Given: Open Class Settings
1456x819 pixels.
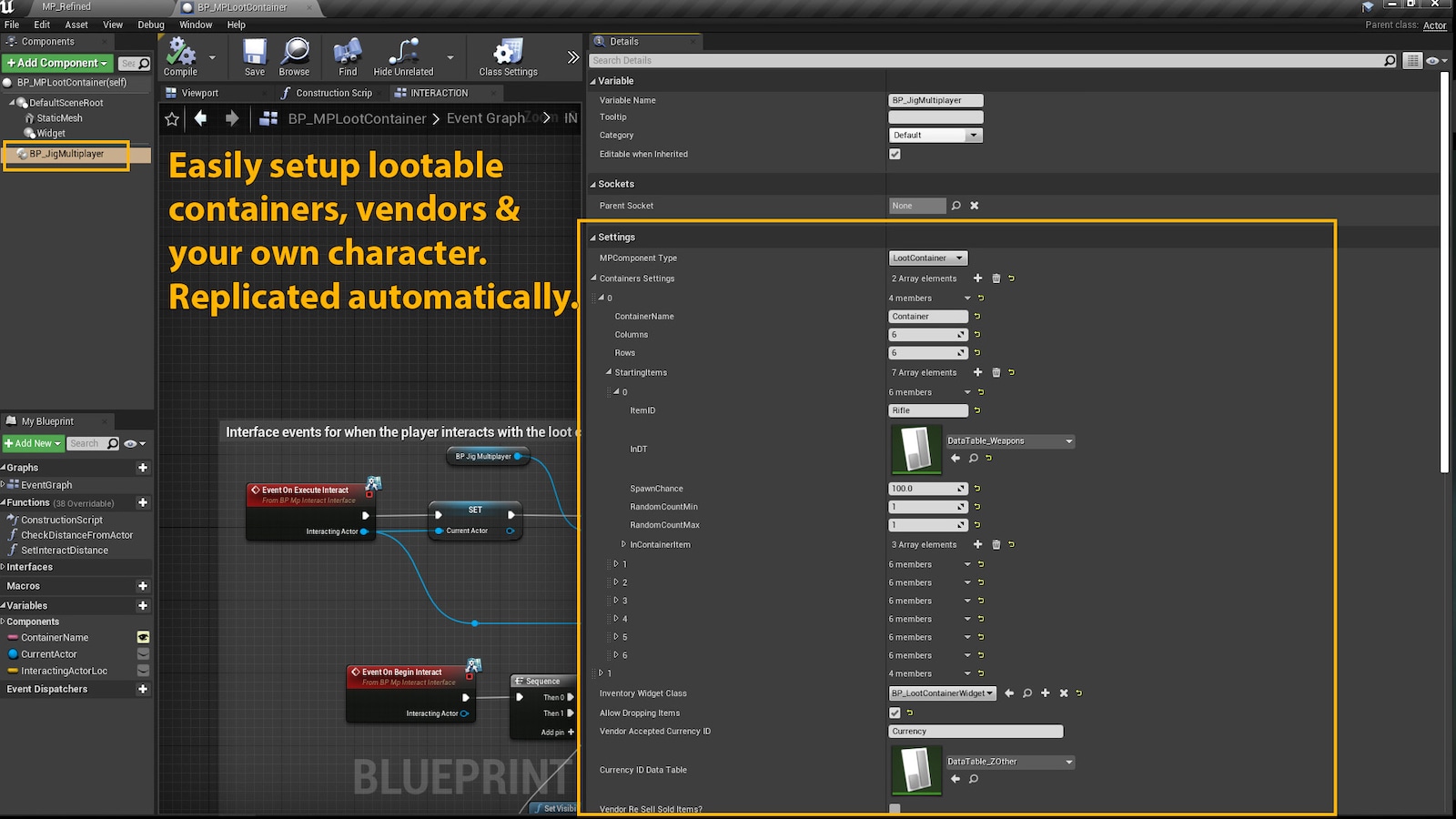Looking at the screenshot, I should click(x=506, y=56).
